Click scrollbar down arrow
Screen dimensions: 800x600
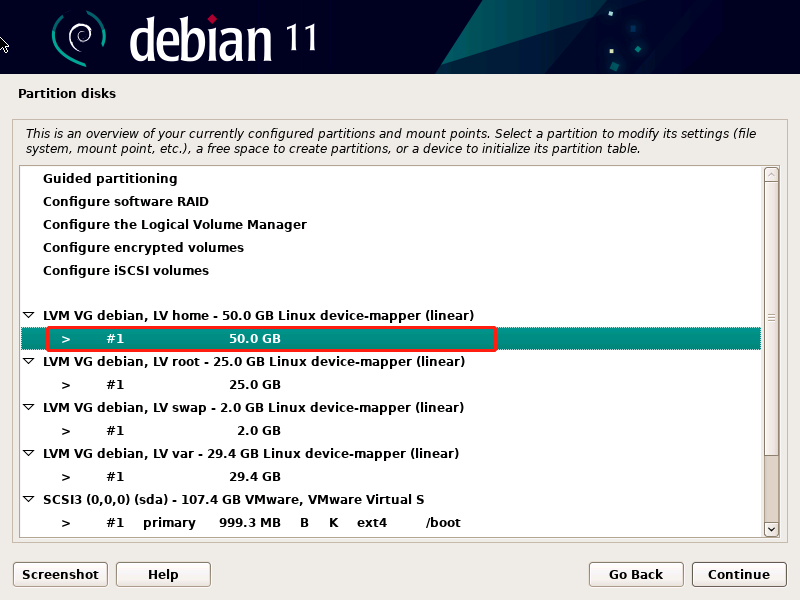[771, 529]
